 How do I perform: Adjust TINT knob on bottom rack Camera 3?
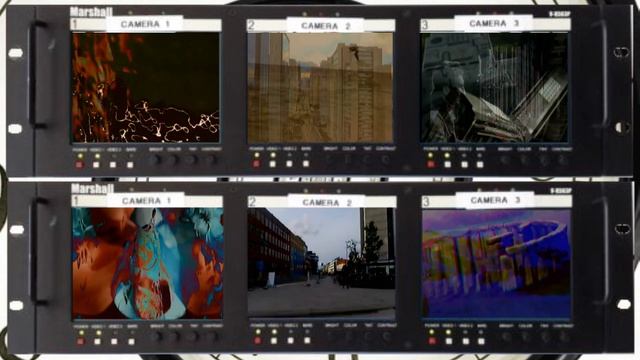click(x=544, y=337)
